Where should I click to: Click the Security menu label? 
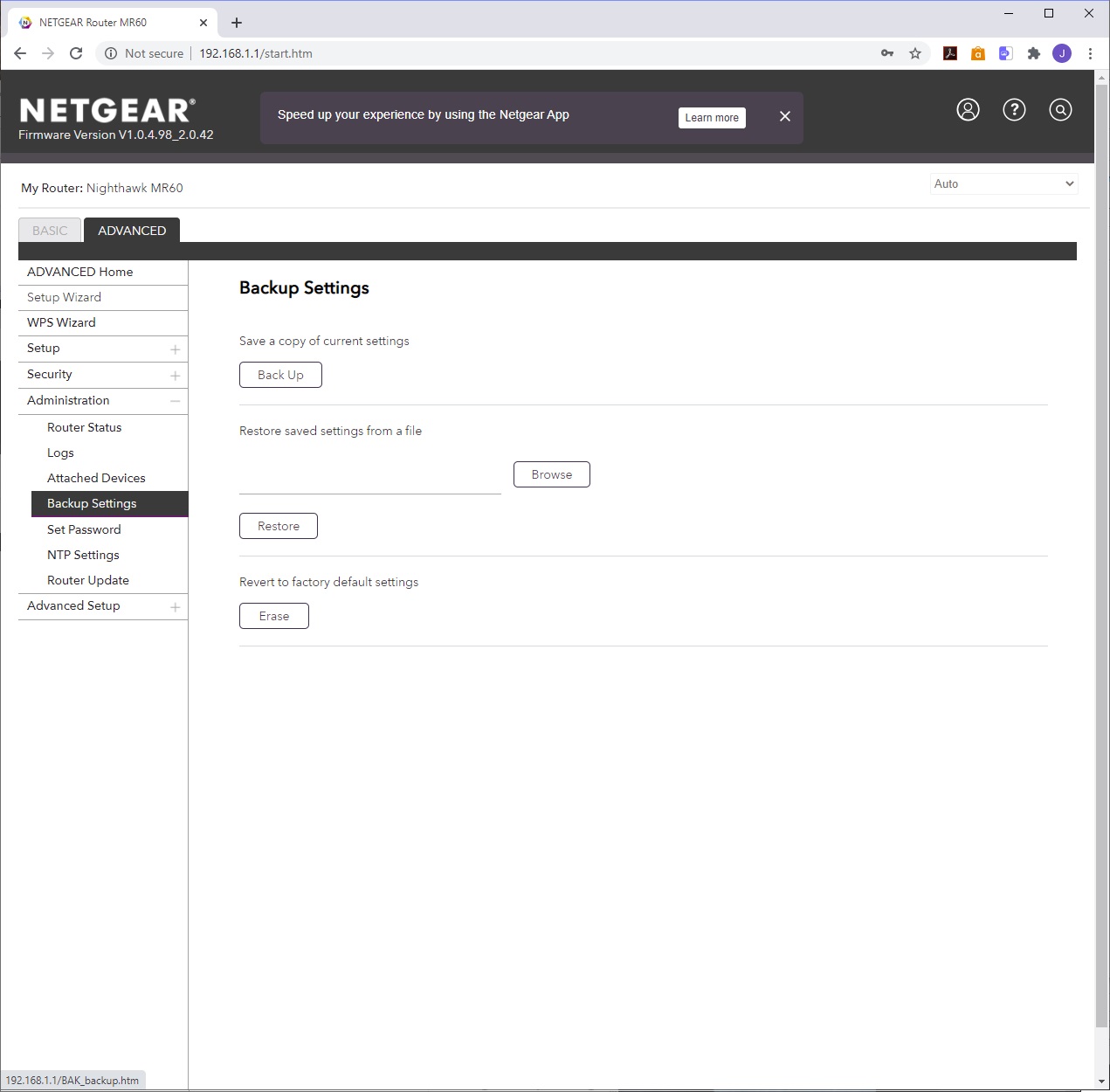click(x=50, y=374)
